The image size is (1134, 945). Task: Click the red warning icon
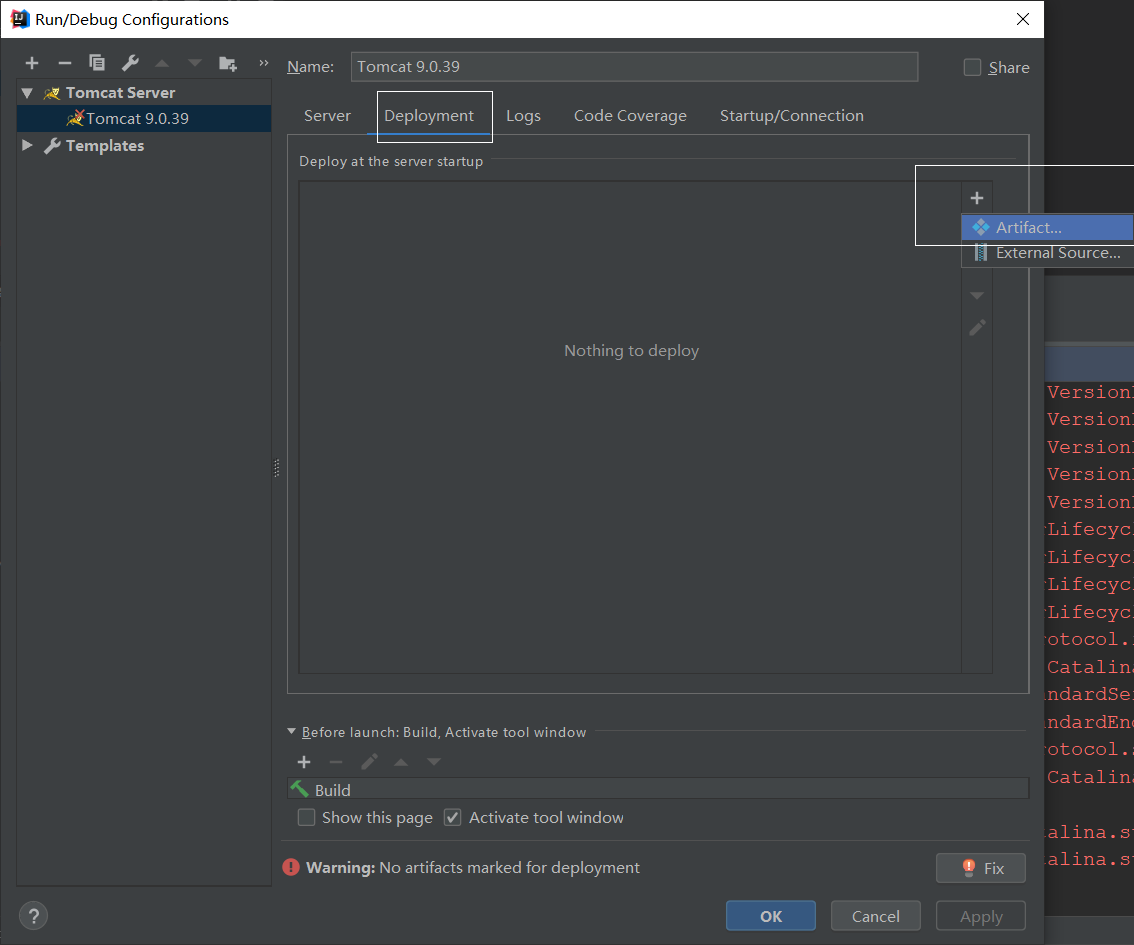[x=291, y=867]
